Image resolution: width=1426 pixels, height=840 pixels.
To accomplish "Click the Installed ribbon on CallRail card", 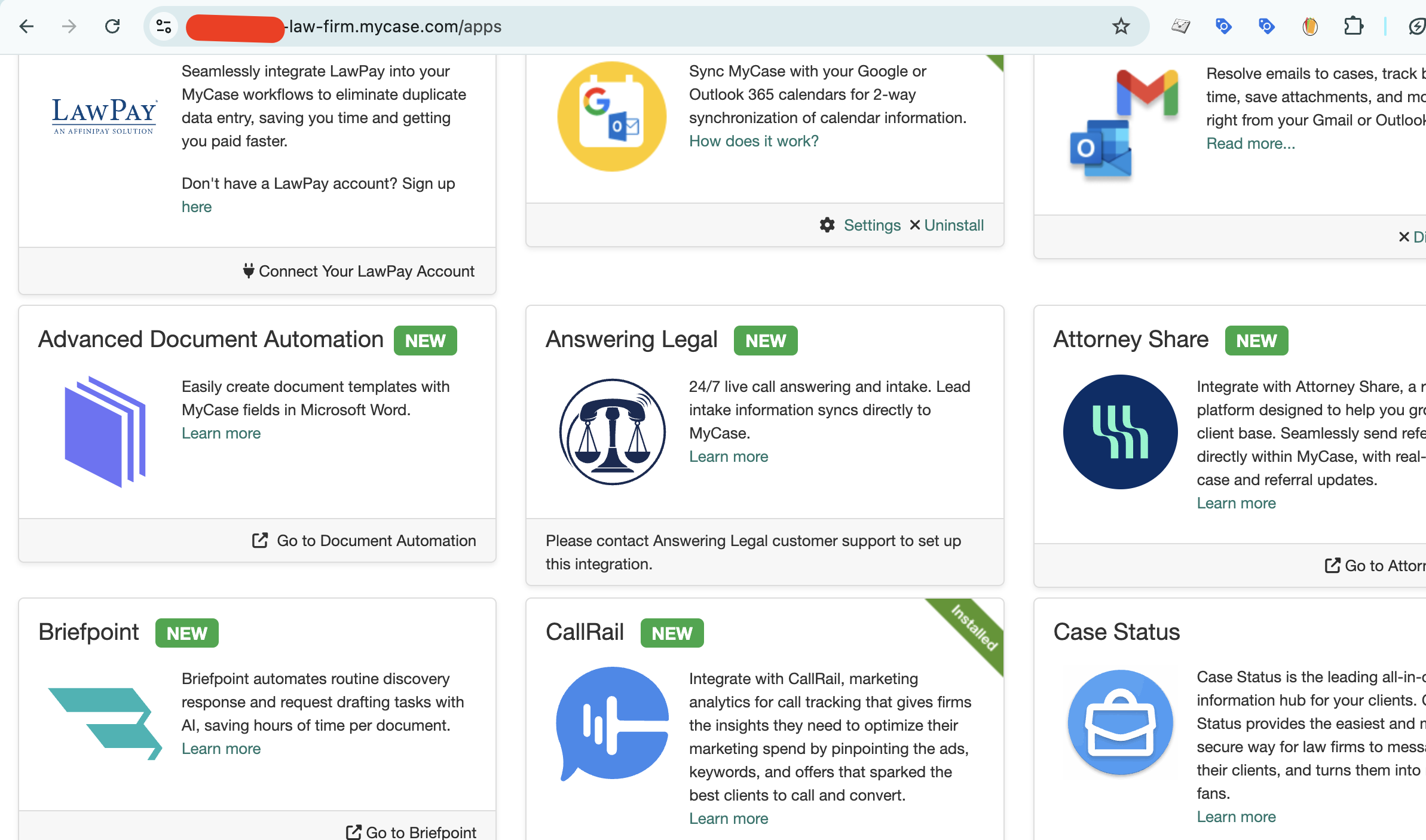I will click(x=974, y=628).
